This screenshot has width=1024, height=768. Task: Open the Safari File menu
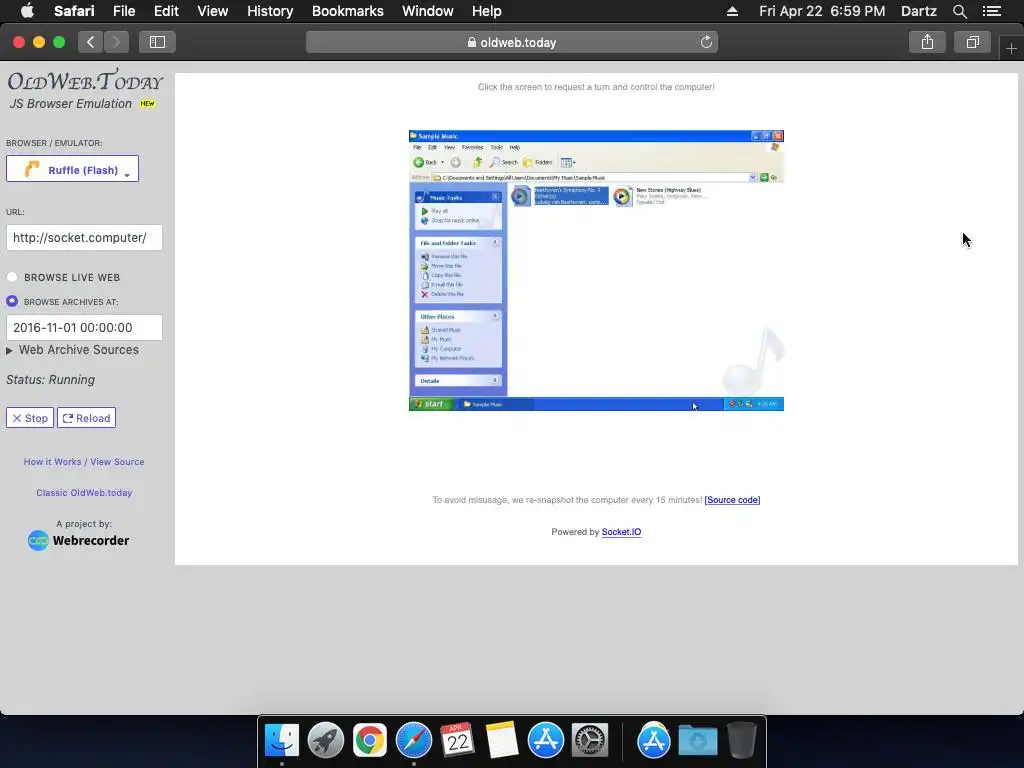coord(124,11)
